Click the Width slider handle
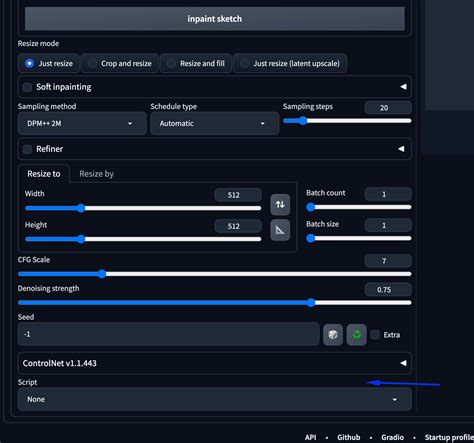Viewport: 474px width, 443px height. coord(81,208)
